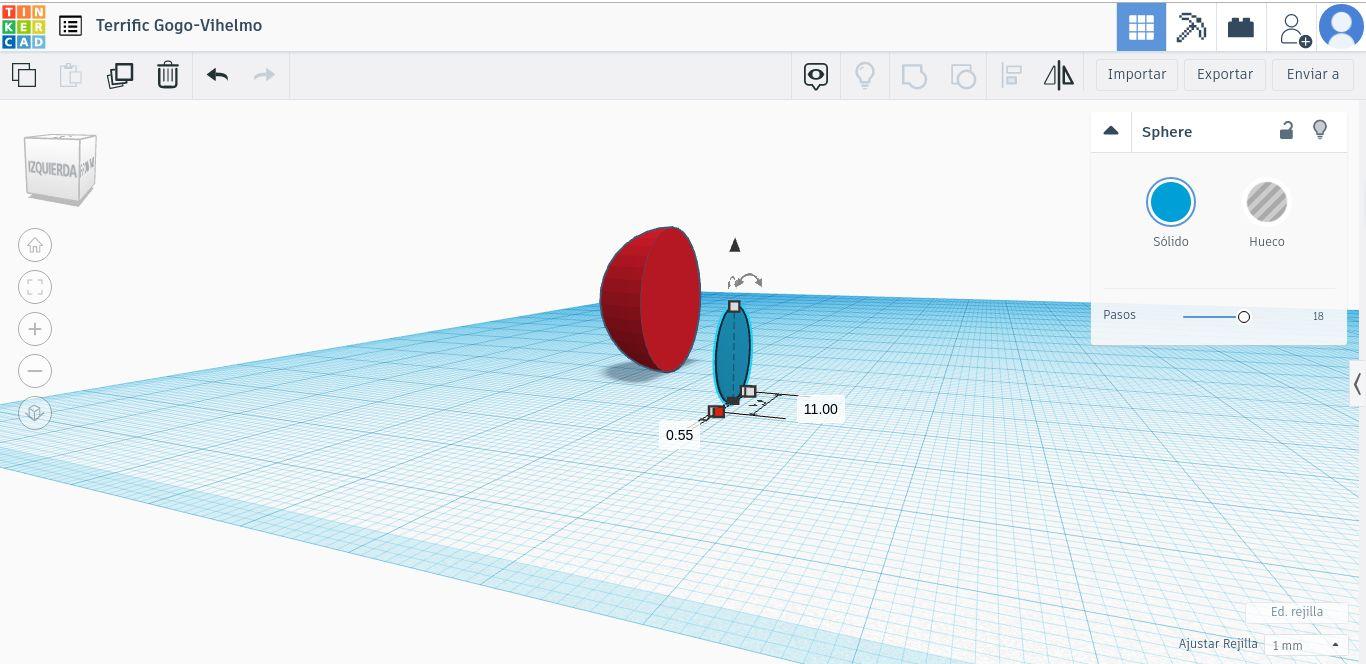Click the 11.00 dimension value
This screenshot has height=664, width=1366.
(820, 409)
